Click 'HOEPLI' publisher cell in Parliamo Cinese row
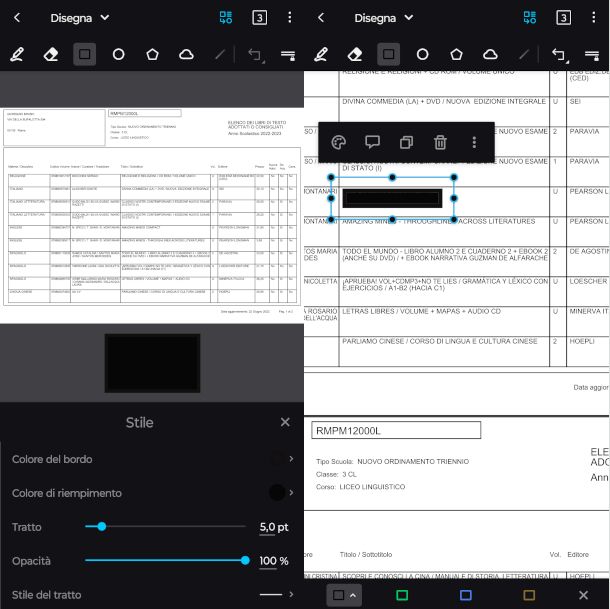The height and width of the screenshot is (609, 610). (x=582, y=341)
